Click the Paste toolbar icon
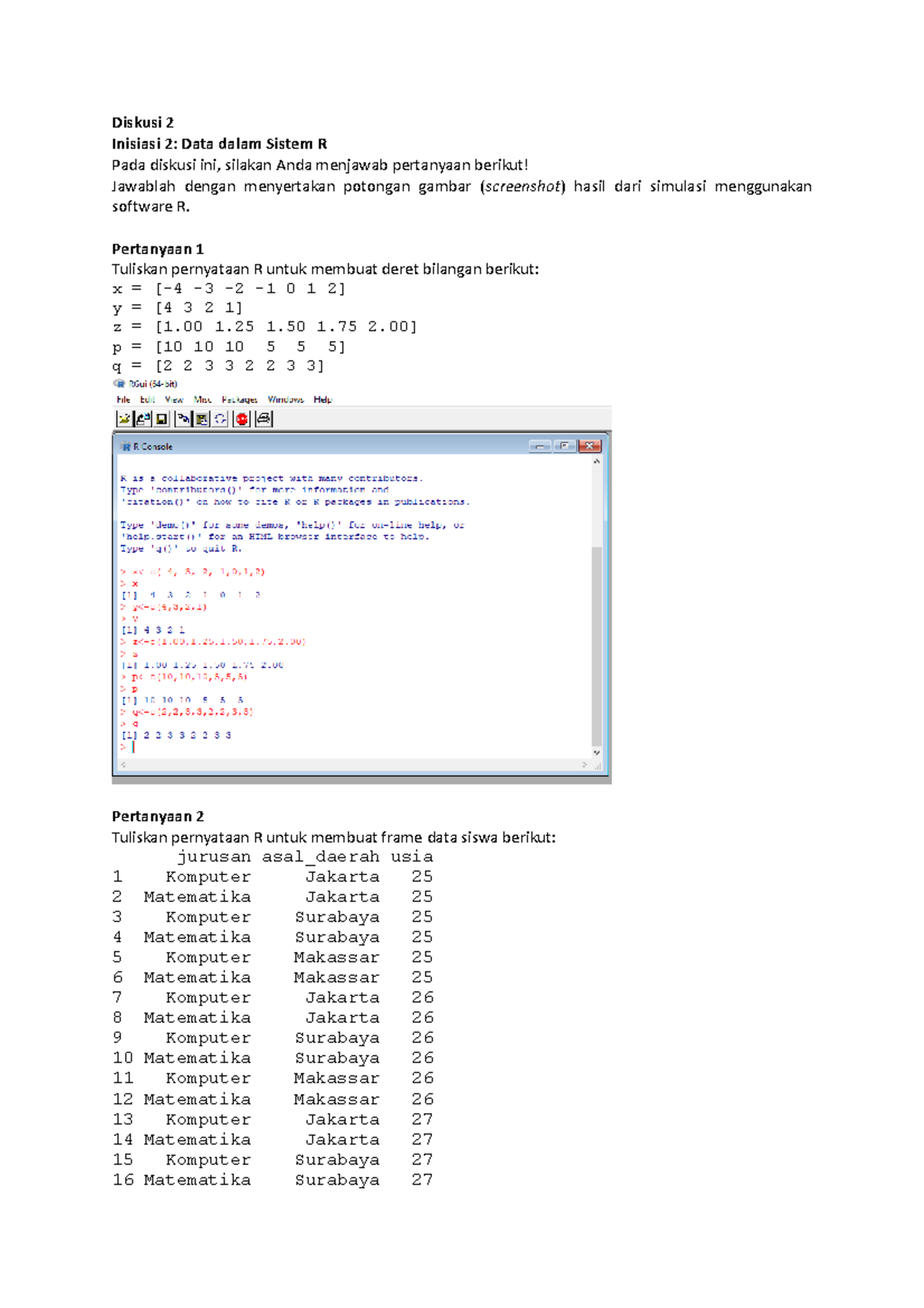Image resolution: width=924 pixels, height=1308 pixels. 202,419
